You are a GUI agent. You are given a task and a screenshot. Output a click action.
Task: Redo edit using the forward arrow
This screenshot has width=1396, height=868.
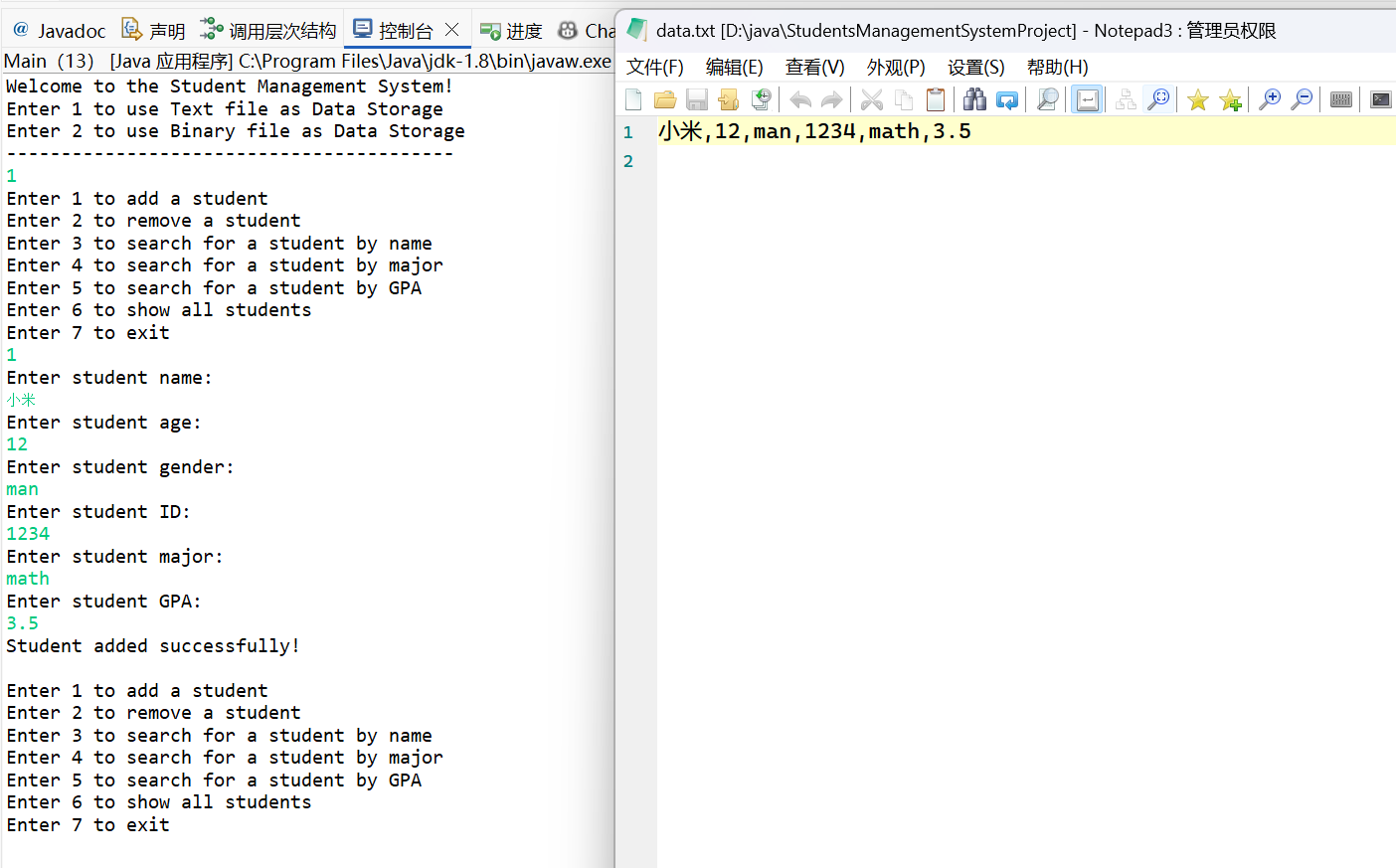pos(832,99)
